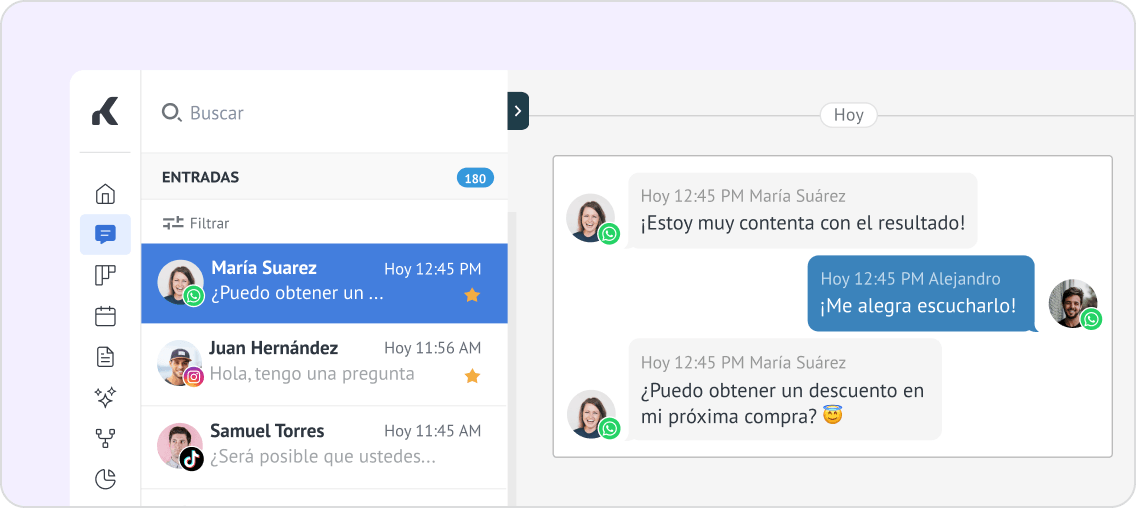
Task: Open the calendar sidebar icon
Action: point(105,316)
